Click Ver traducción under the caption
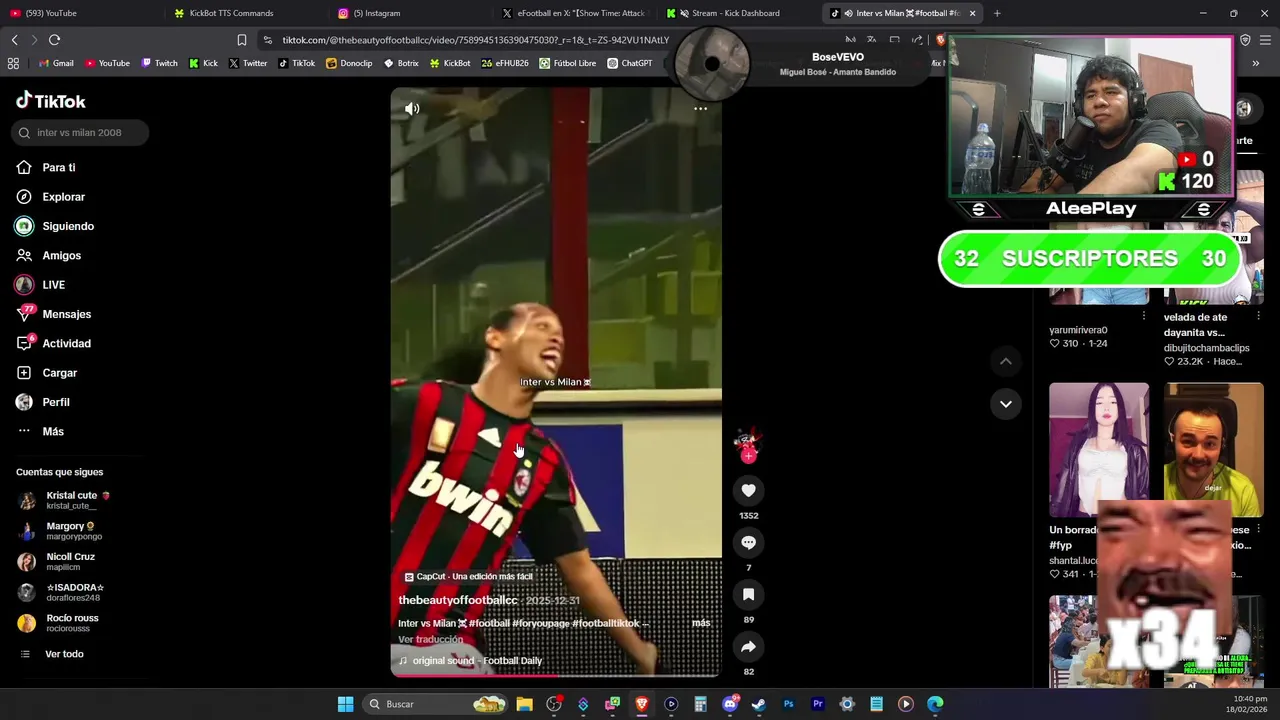 click(x=431, y=639)
